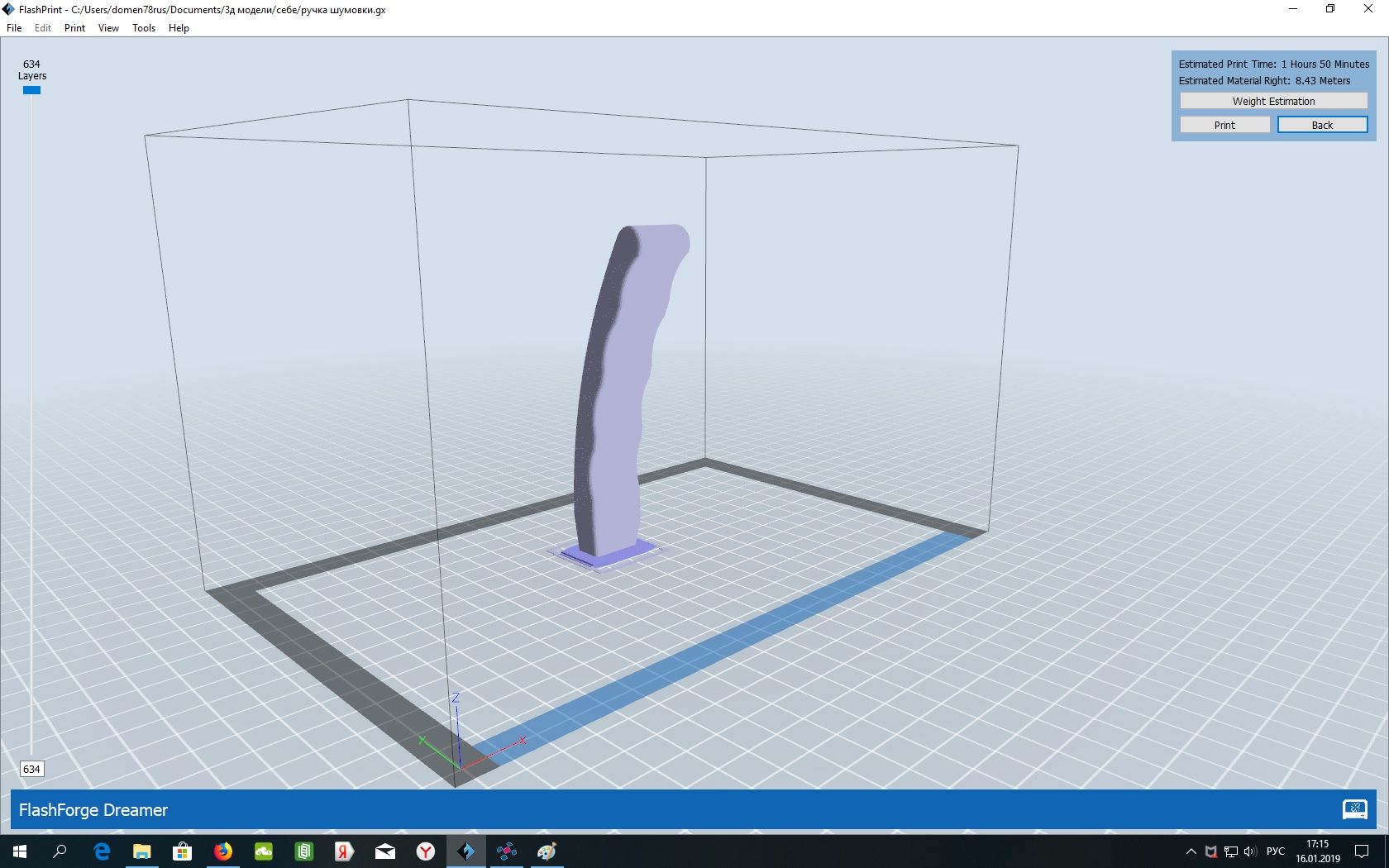This screenshot has width=1389, height=868.
Task: Open the Paint palette taskbar icon
Action: [x=547, y=851]
